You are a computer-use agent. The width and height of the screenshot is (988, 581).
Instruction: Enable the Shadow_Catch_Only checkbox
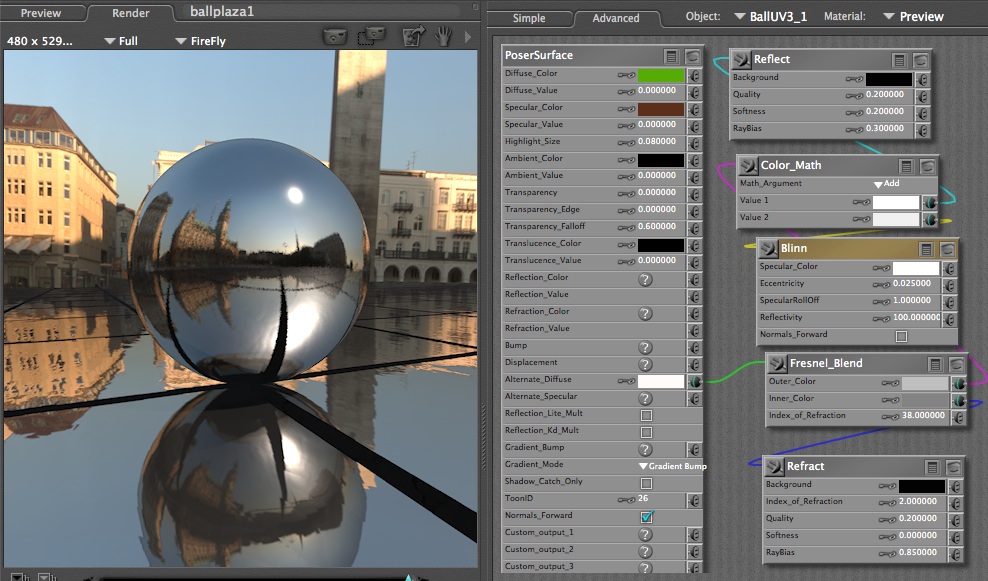(x=646, y=482)
